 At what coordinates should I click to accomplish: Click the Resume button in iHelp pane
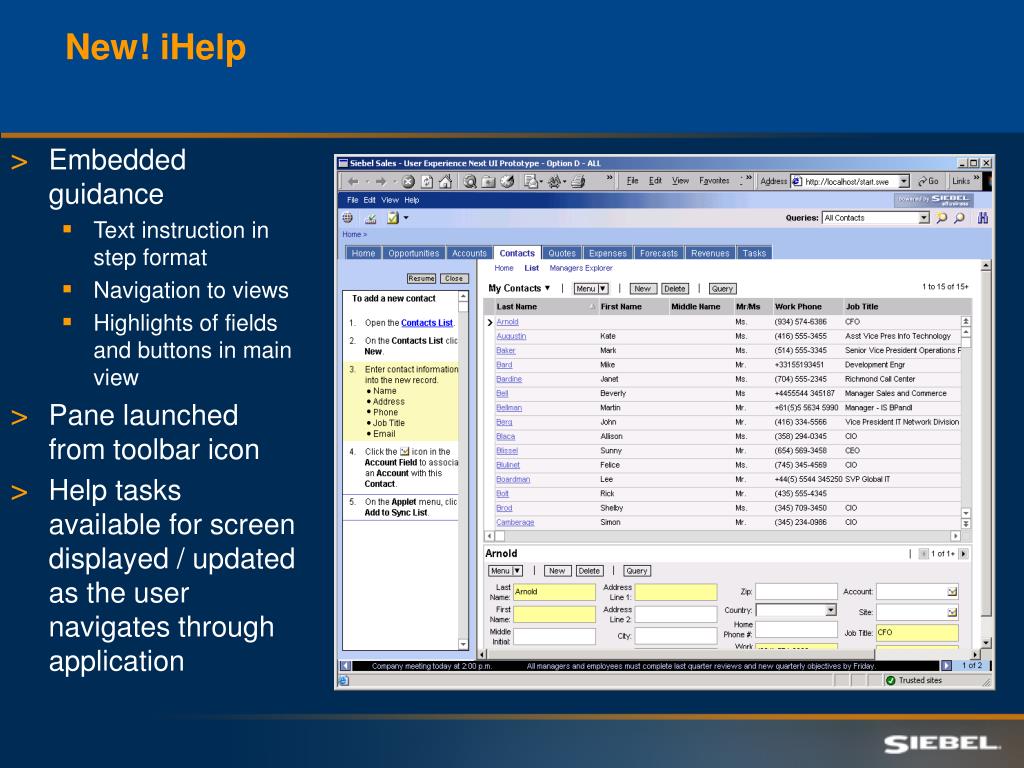point(421,278)
